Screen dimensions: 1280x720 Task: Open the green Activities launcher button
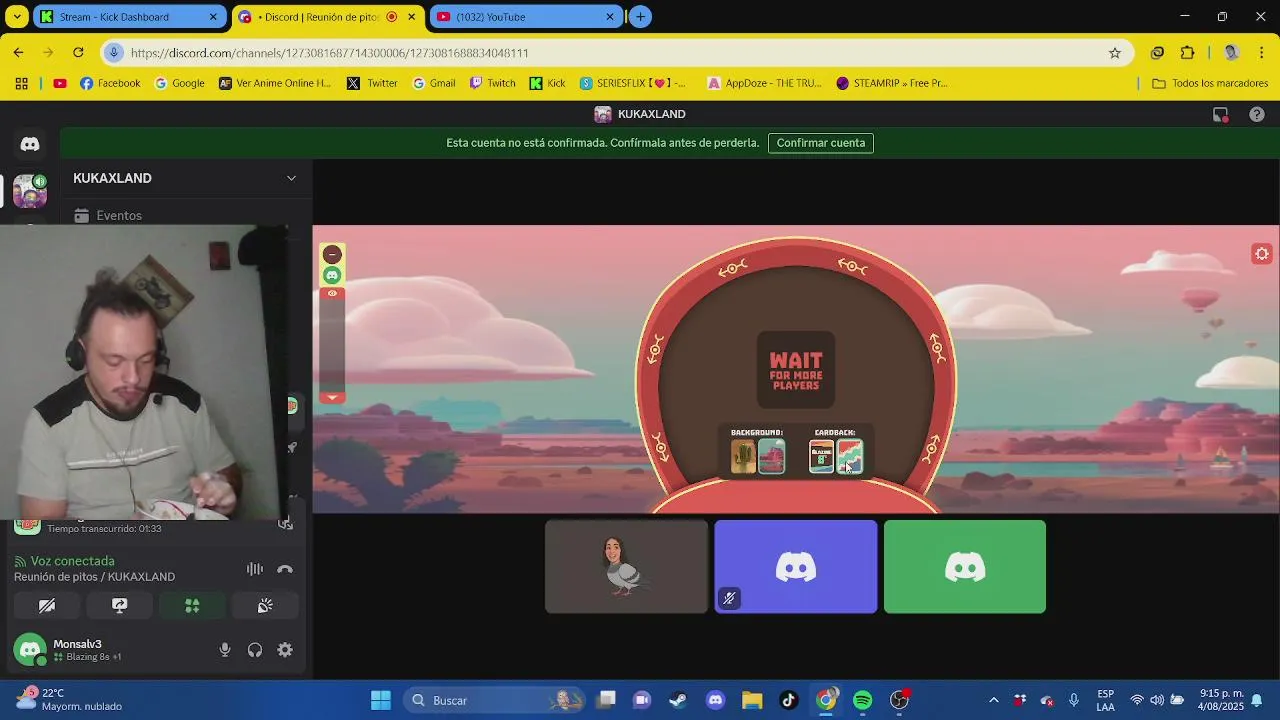tap(192, 606)
